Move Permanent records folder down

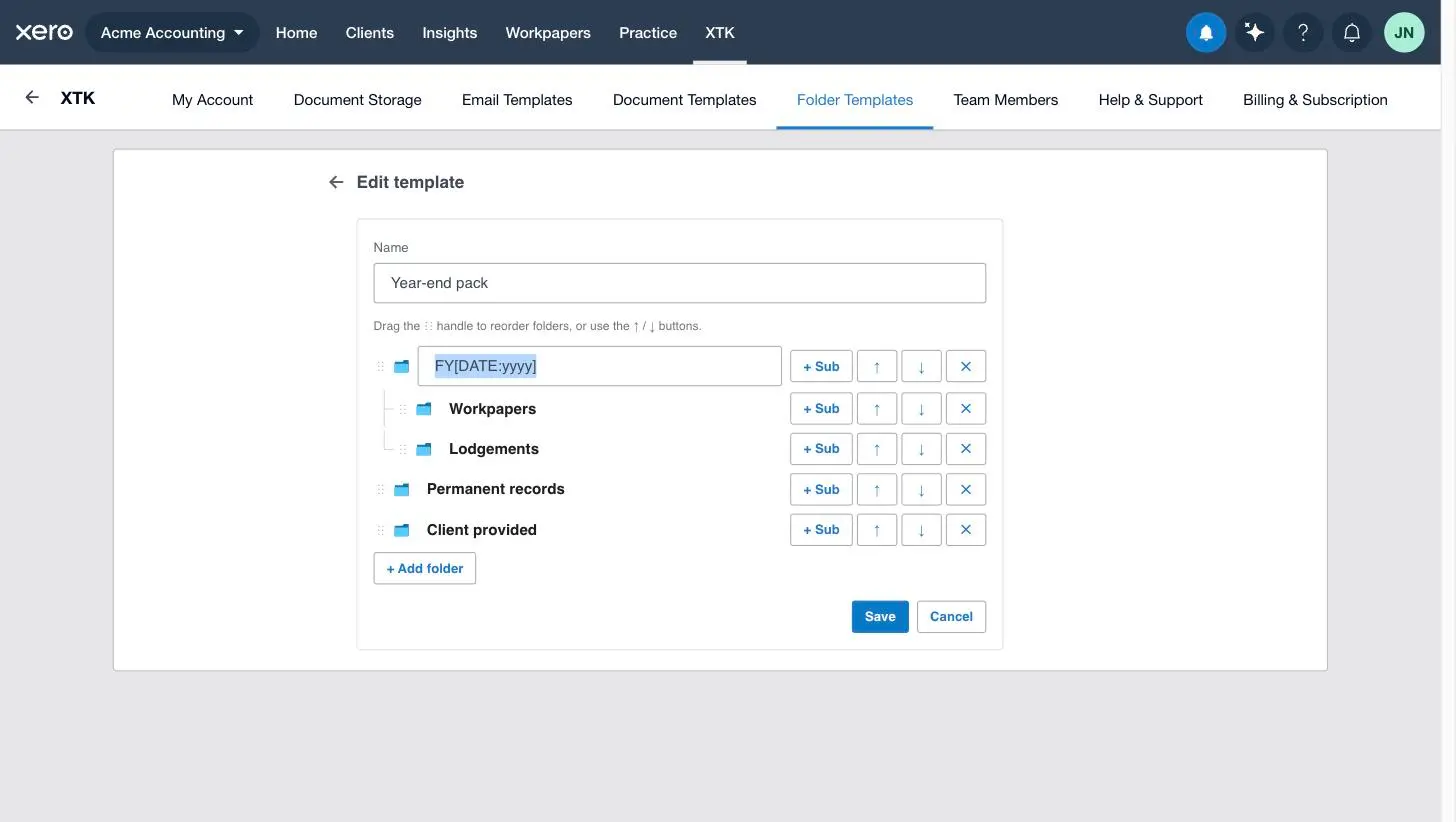click(x=921, y=489)
